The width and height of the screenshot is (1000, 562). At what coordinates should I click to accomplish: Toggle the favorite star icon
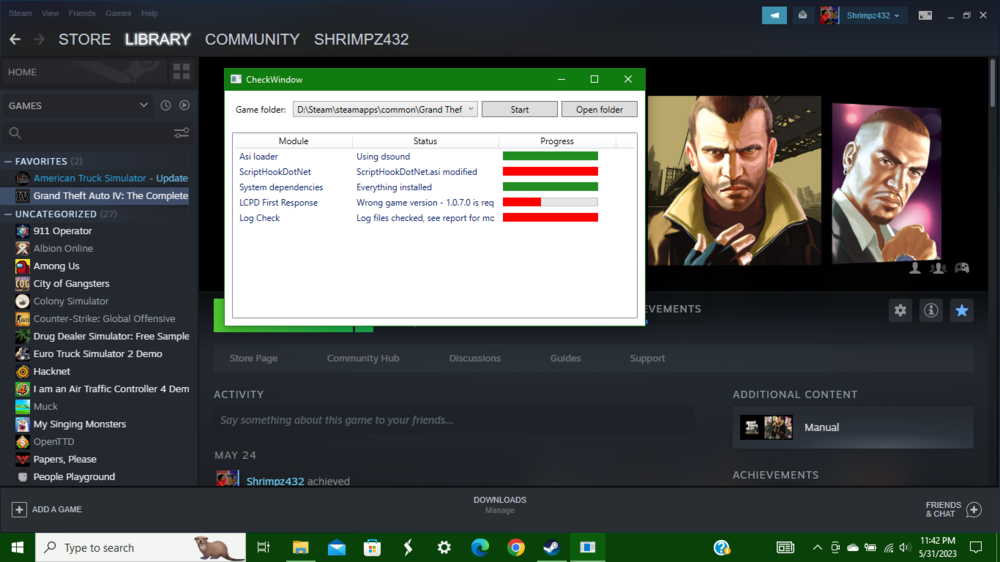click(962, 310)
